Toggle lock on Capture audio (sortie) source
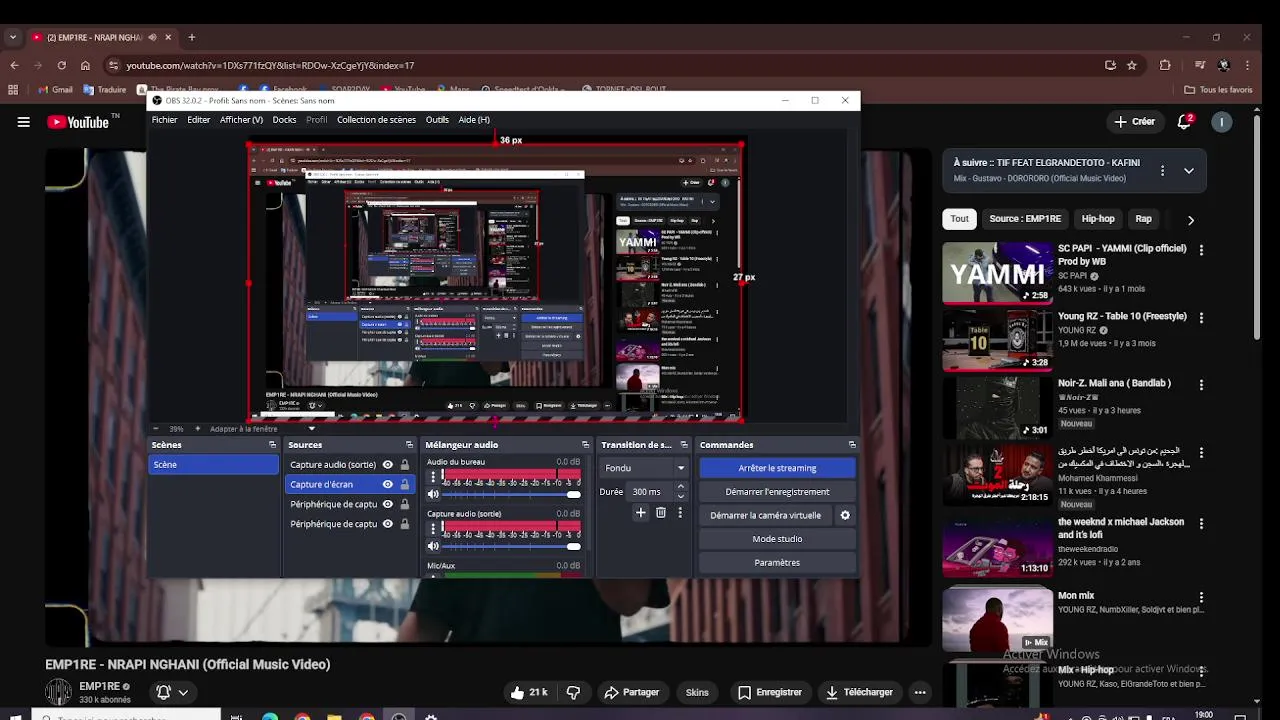1280x720 pixels. (404, 464)
